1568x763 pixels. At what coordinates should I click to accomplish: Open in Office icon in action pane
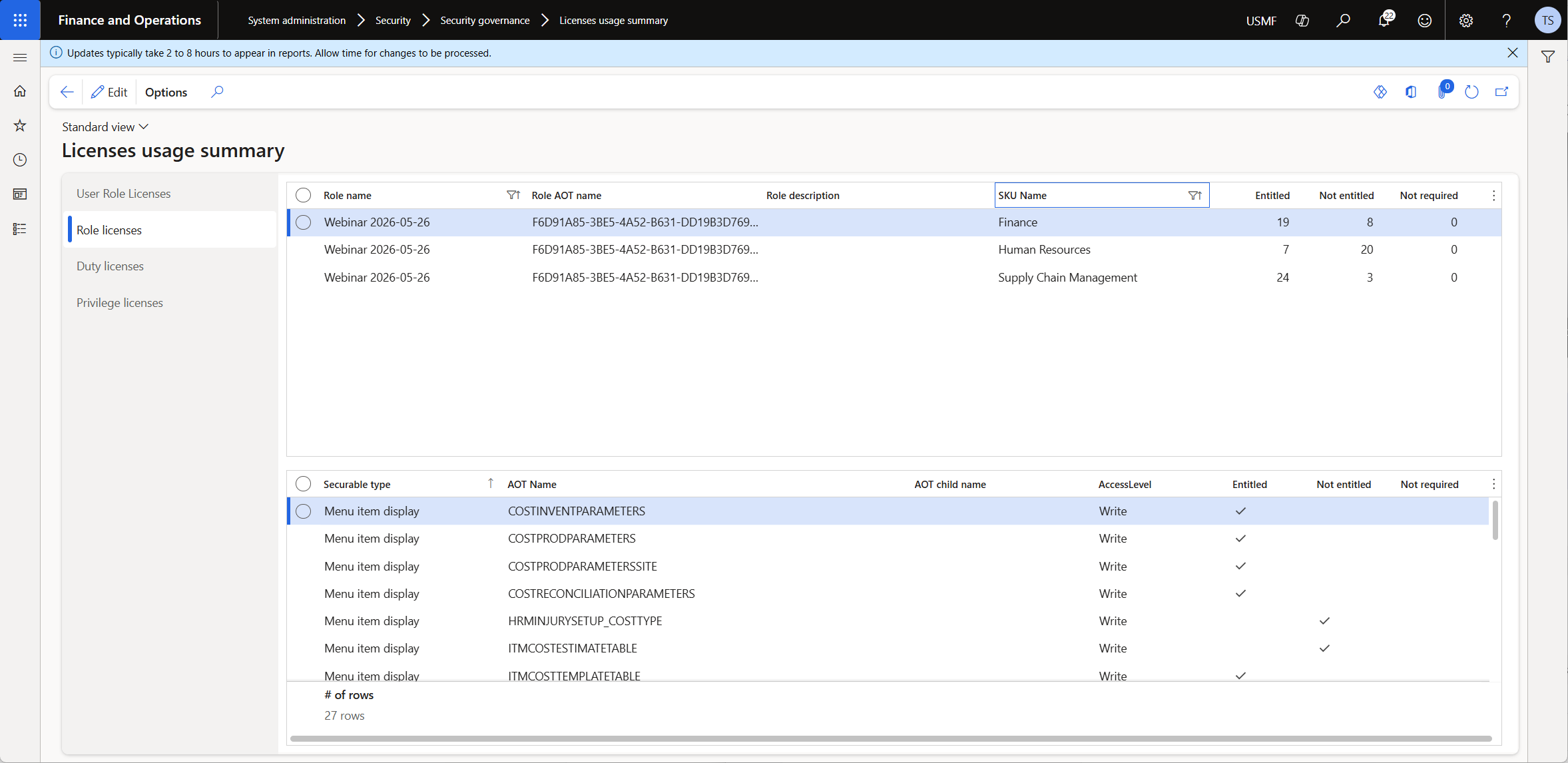(1411, 92)
